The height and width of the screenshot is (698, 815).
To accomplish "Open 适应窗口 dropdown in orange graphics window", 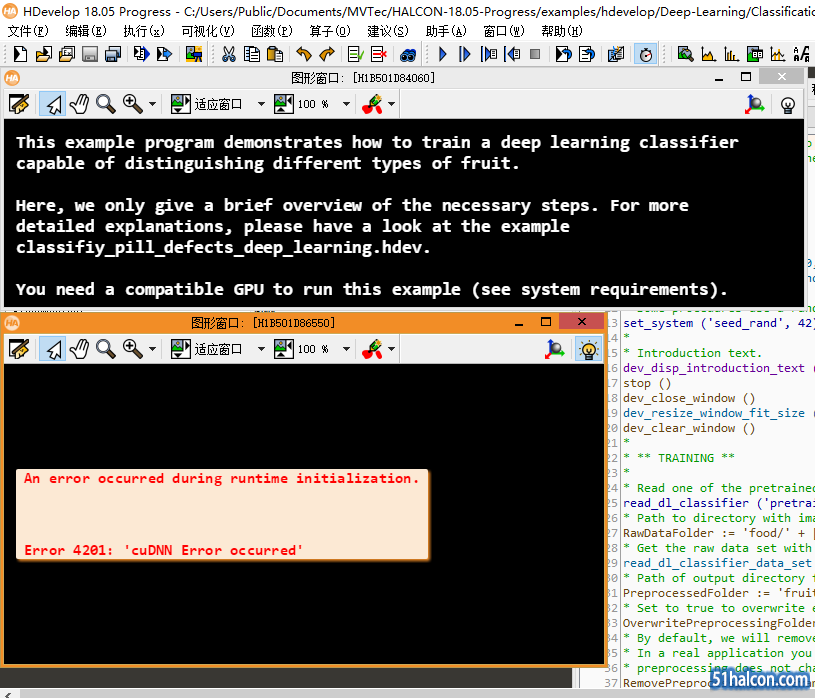I will point(261,349).
